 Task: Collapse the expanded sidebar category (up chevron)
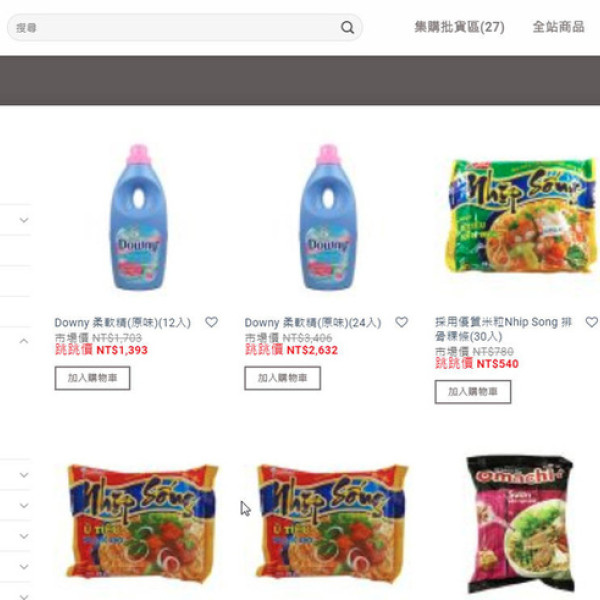coord(24,341)
